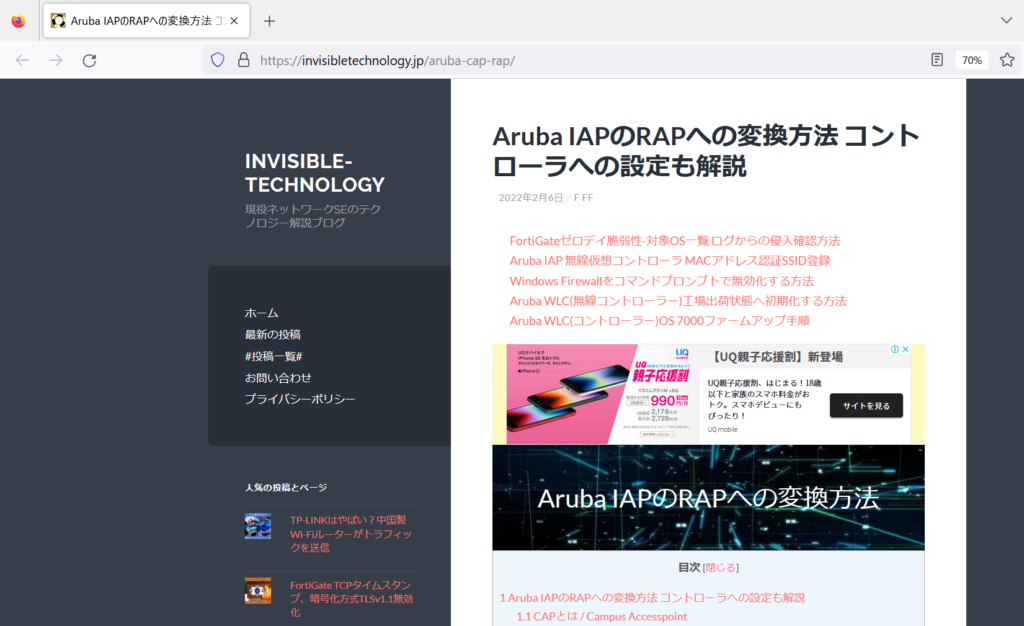View site security padlock information

244,60
